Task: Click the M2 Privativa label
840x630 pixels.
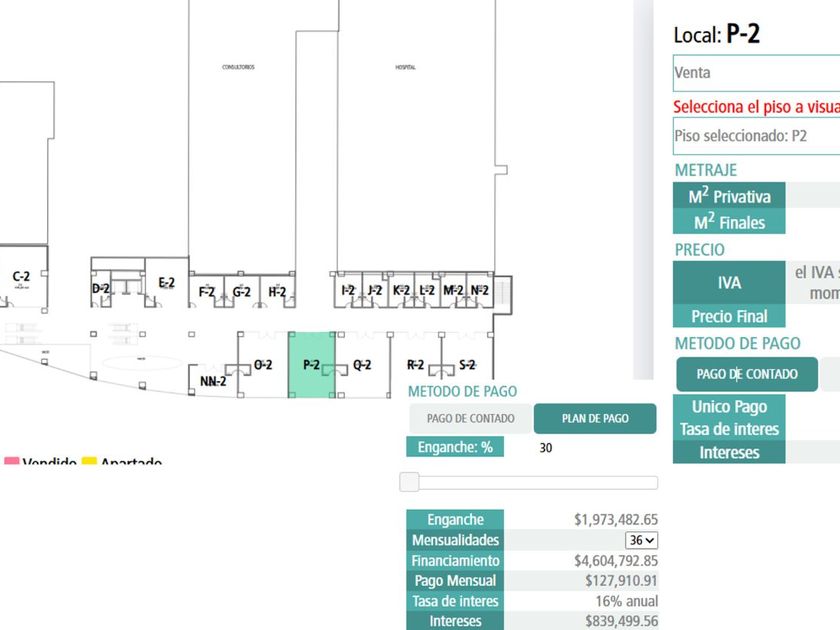Action: pos(729,196)
